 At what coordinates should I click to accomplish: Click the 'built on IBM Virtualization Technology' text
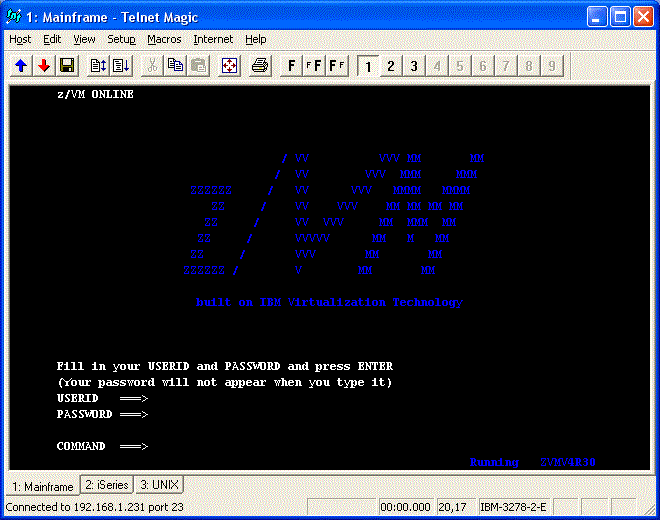(x=329, y=302)
